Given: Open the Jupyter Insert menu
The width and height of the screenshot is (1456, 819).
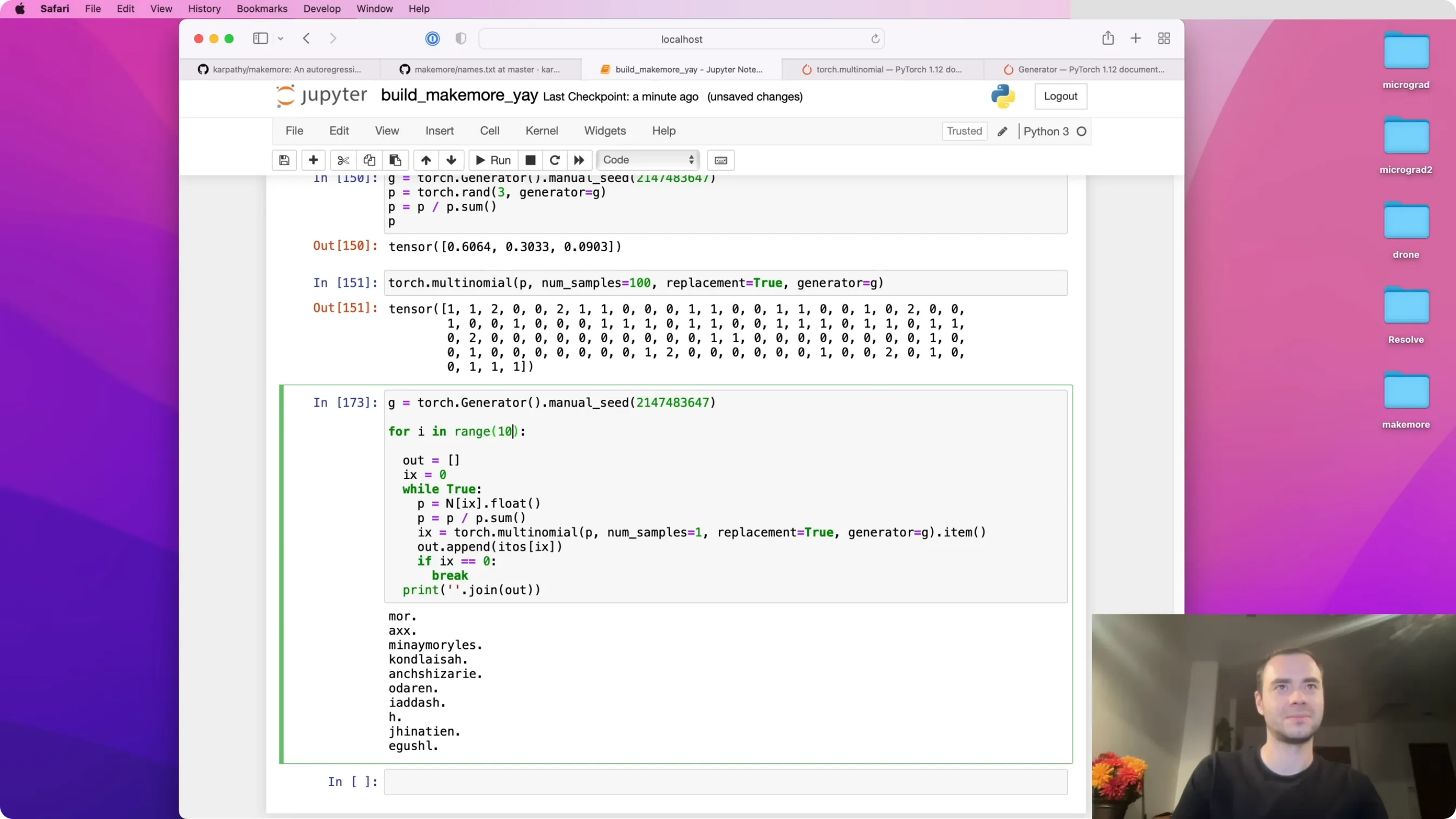Looking at the screenshot, I should [x=439, y=131].
